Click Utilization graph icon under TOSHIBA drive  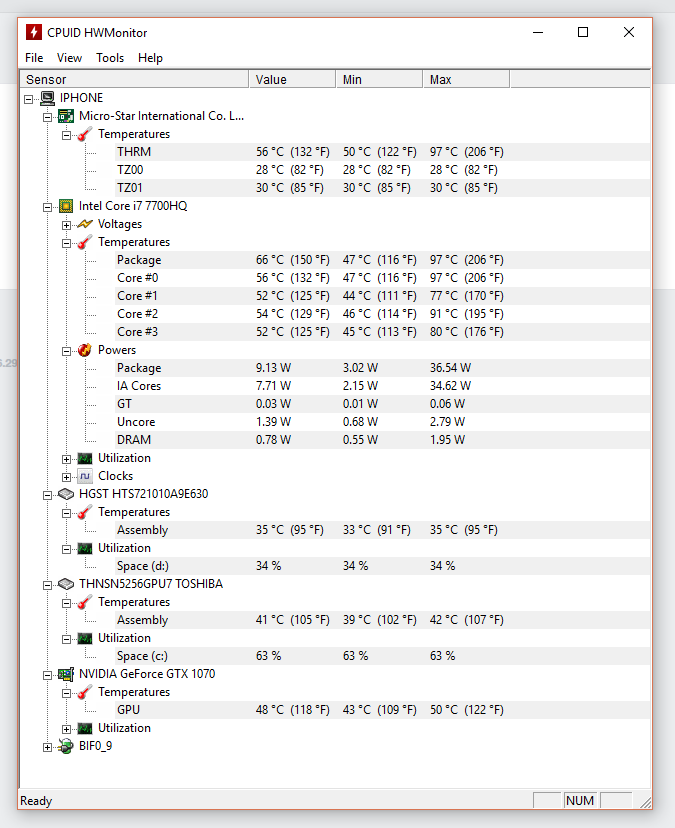tap(85, 638)
